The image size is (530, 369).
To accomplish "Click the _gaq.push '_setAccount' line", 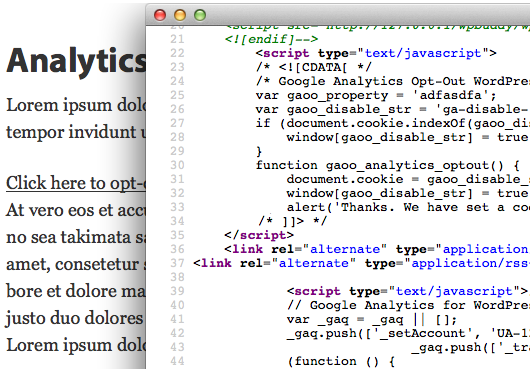I will 408,334.
